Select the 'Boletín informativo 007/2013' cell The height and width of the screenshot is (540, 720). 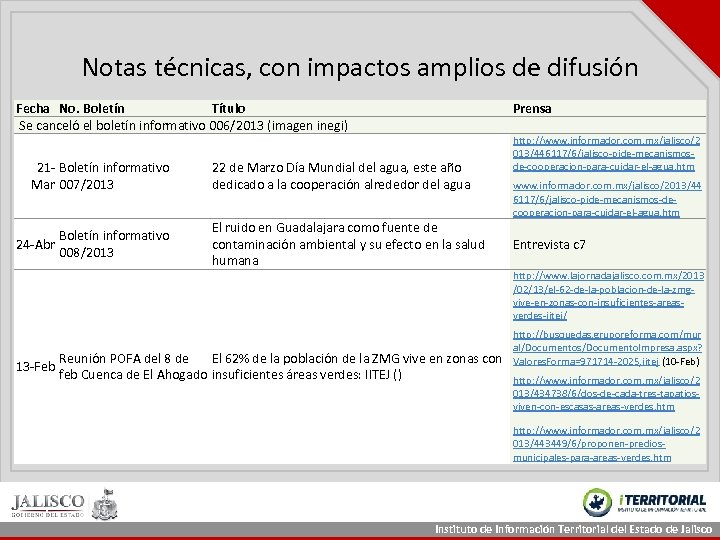(x=114, y=176)
